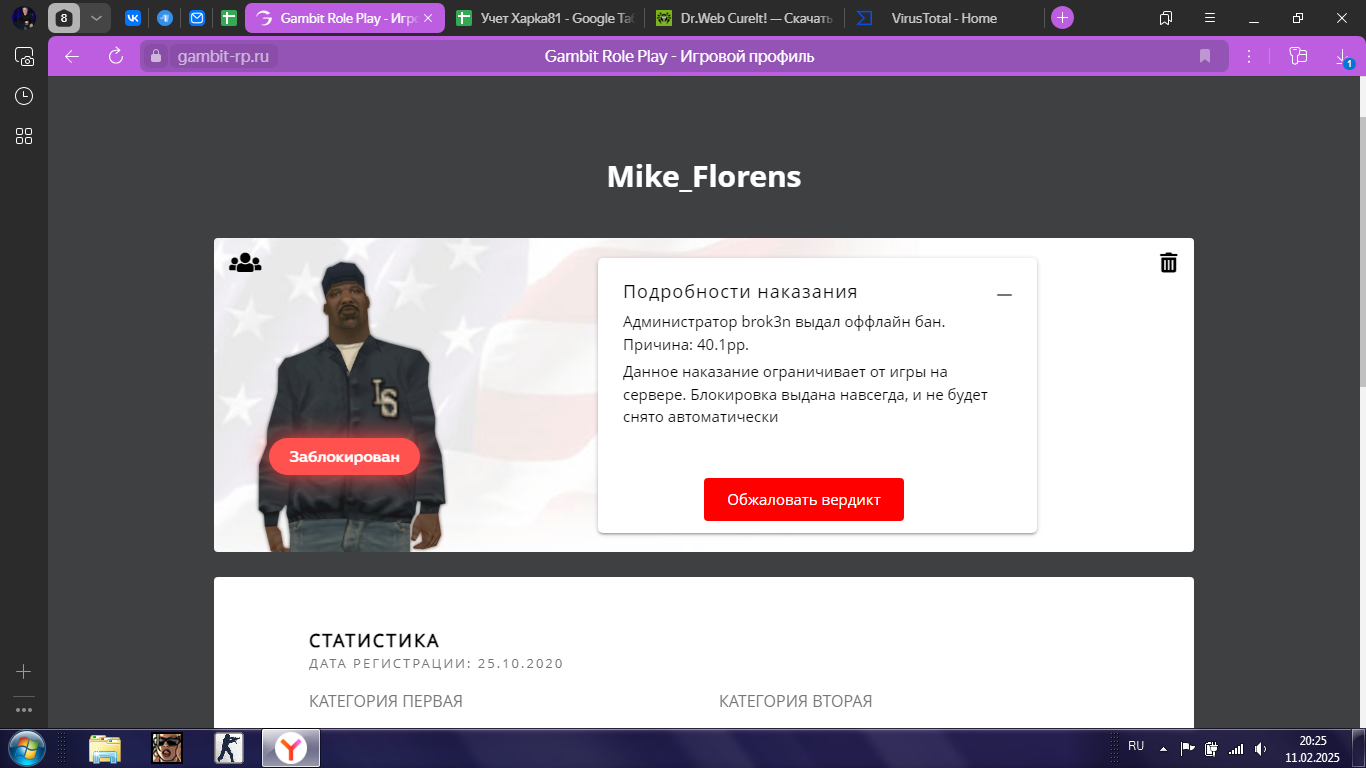The image size is (1366, 768).
Task: Open a new tab with plus button
Action: click(1062, 18)
